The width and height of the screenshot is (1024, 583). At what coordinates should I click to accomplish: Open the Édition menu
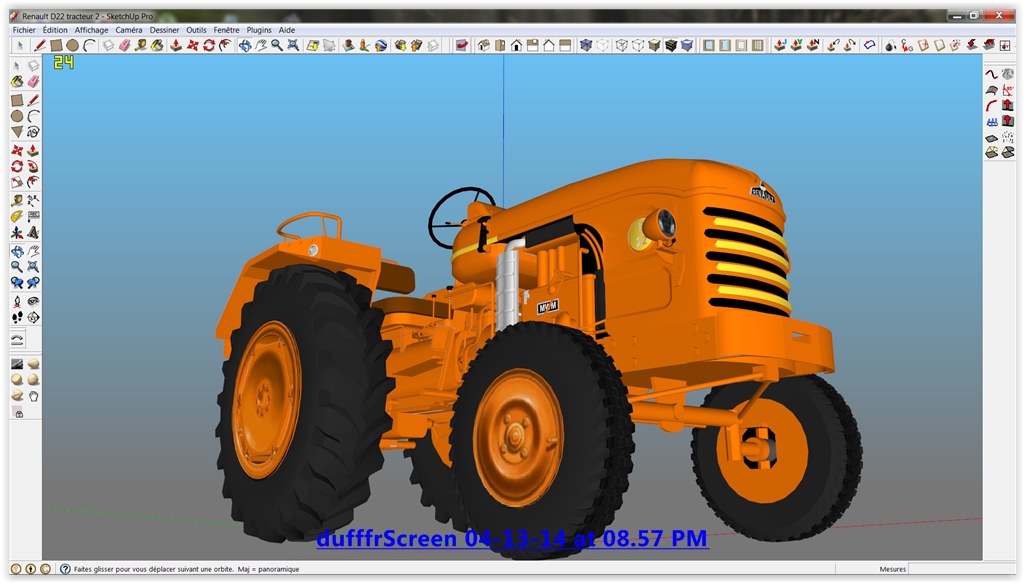pyautogui.click(x=55, y=30)
